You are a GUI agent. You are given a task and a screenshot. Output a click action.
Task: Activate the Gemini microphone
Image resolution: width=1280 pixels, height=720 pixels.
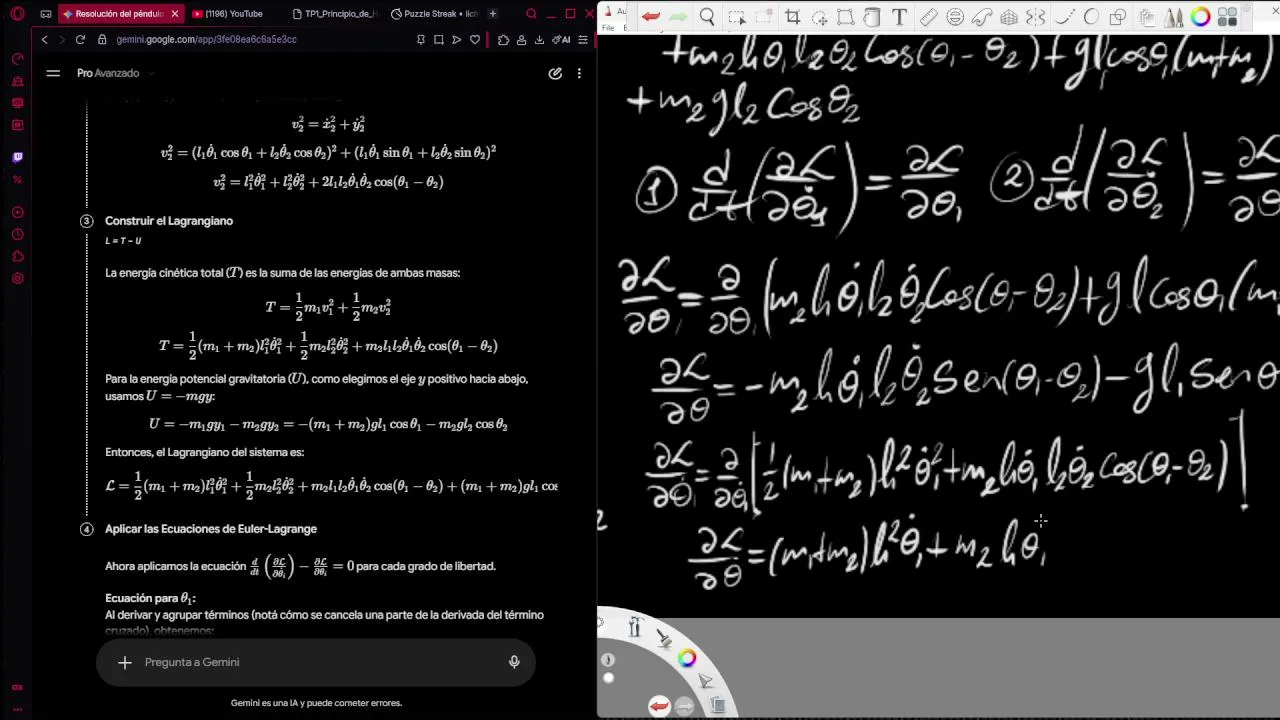514,662
